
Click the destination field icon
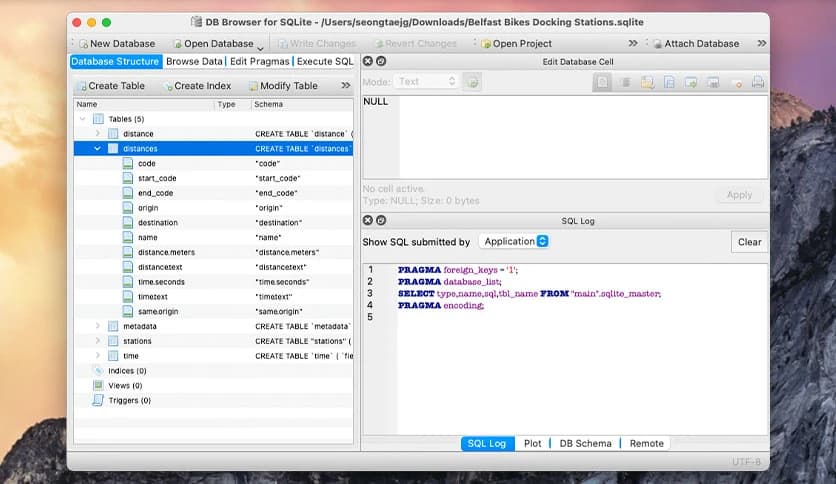click(128, 223)
